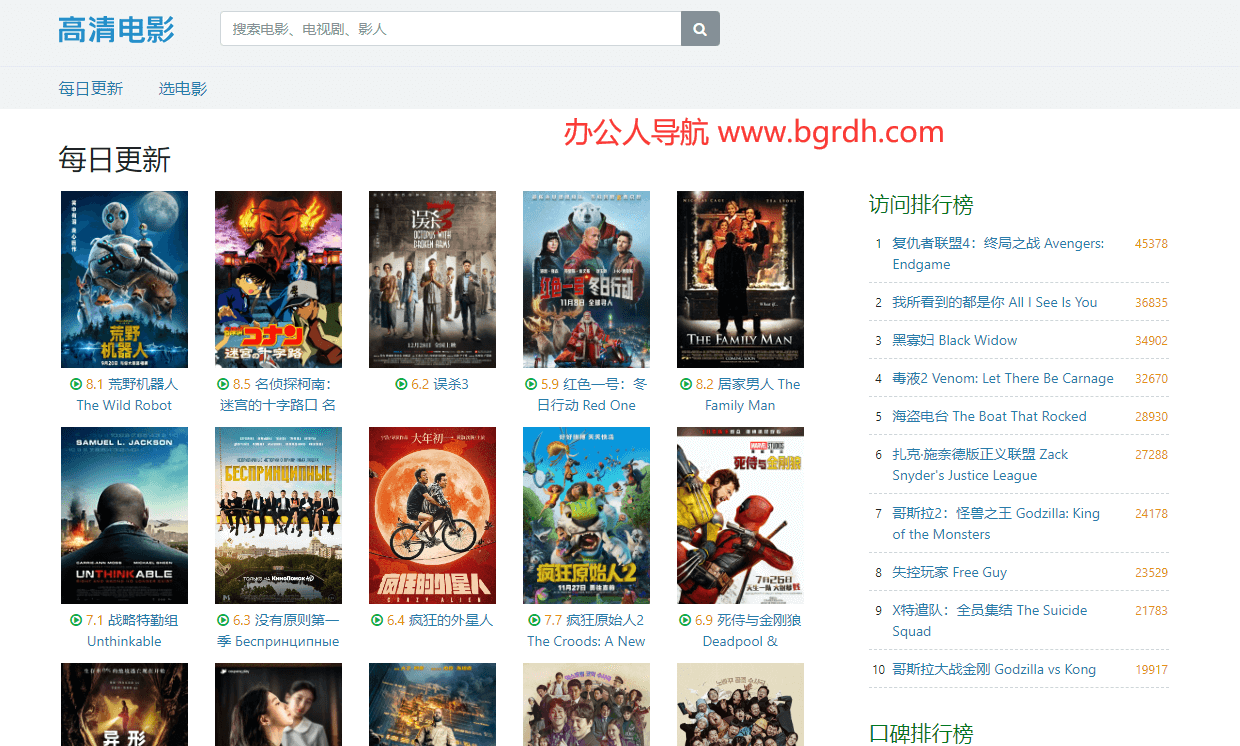Open 哥斯拉大战金刚 Godzilla vs Kong link
1240x746 pixels.
993,669
